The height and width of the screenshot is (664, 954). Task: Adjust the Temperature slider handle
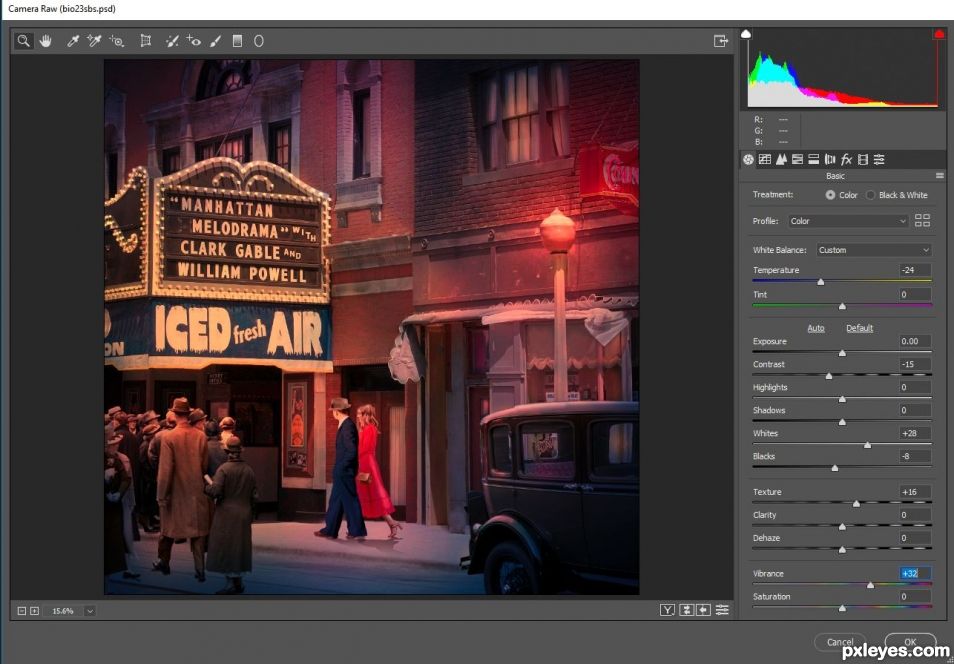(x=821, y=282)
